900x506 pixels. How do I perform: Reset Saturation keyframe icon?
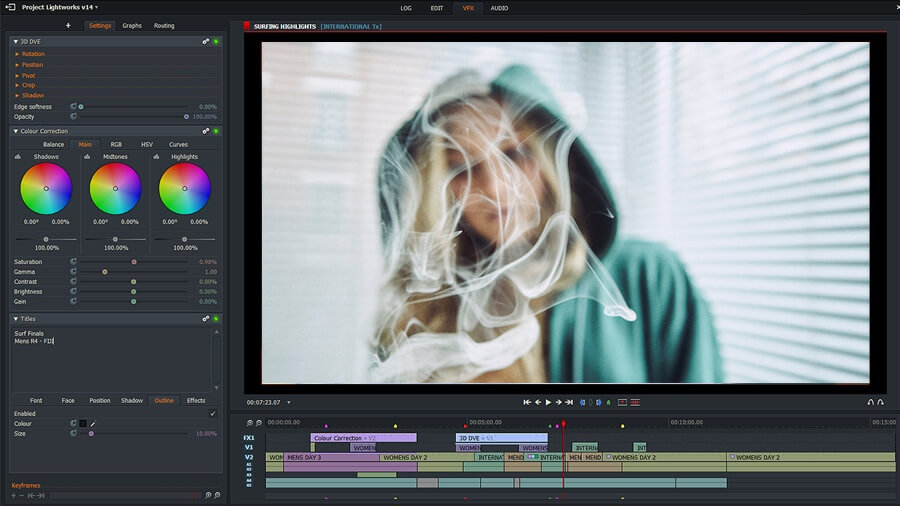[73, 262]
